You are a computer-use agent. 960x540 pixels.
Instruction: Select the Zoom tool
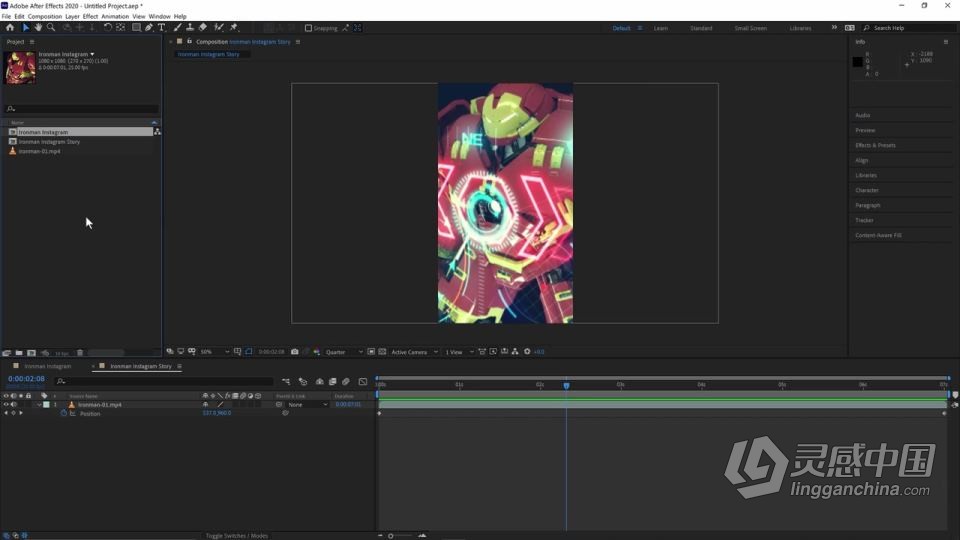pyautogui.click(x=51, y=28)
